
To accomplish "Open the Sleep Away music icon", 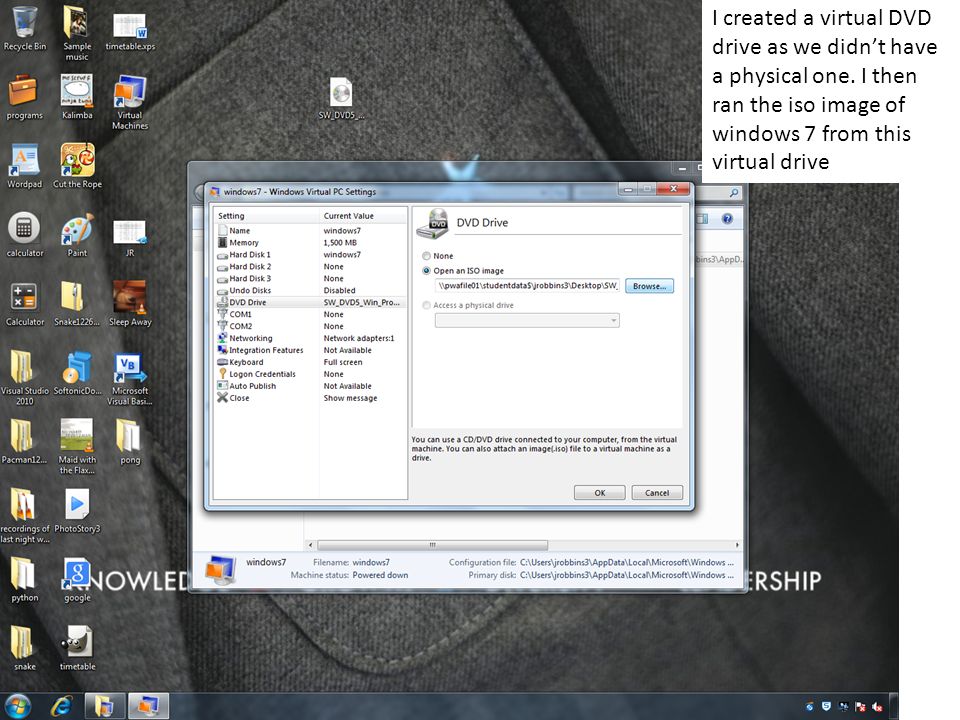I will tap(130, 304).
